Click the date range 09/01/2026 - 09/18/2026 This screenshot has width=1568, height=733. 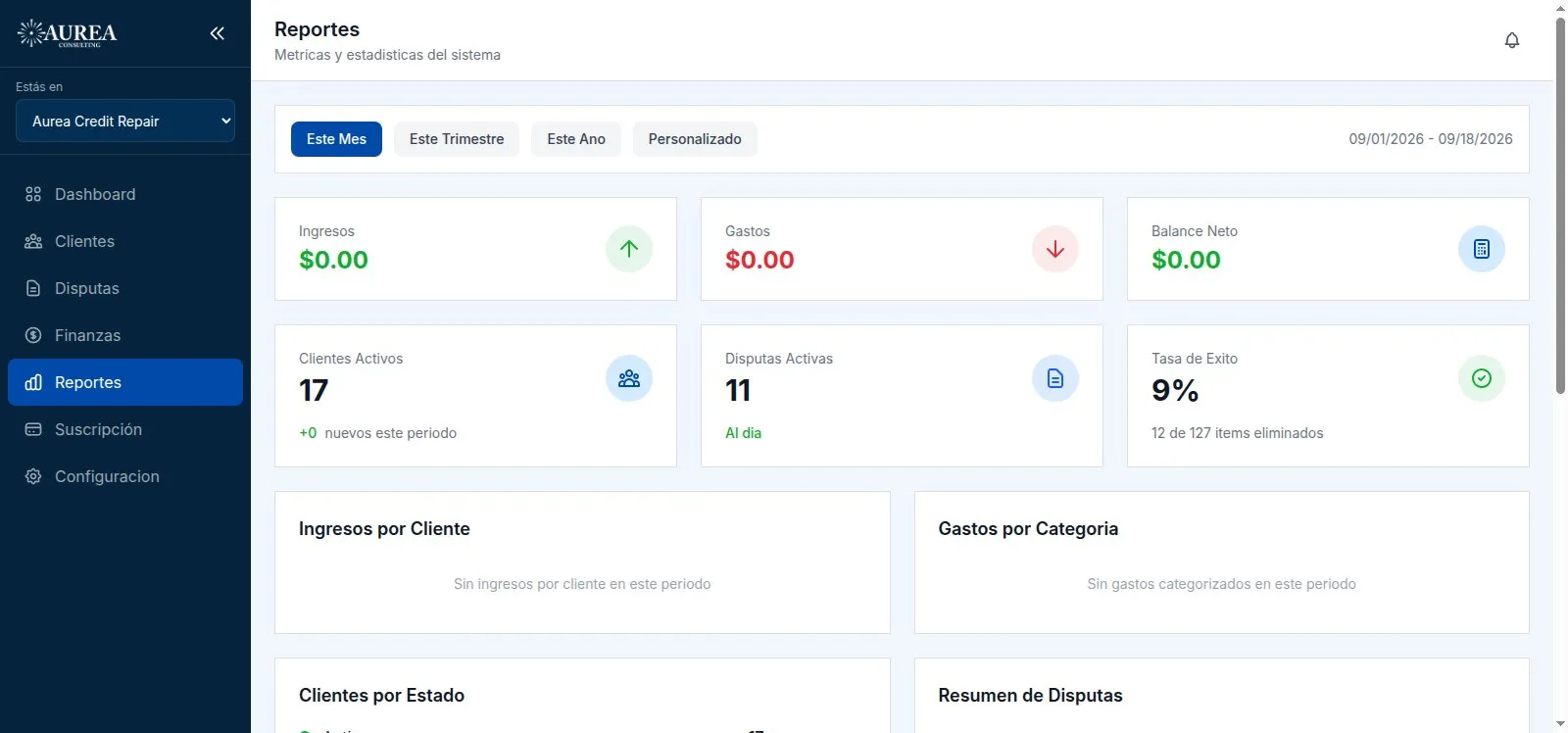1431,139
